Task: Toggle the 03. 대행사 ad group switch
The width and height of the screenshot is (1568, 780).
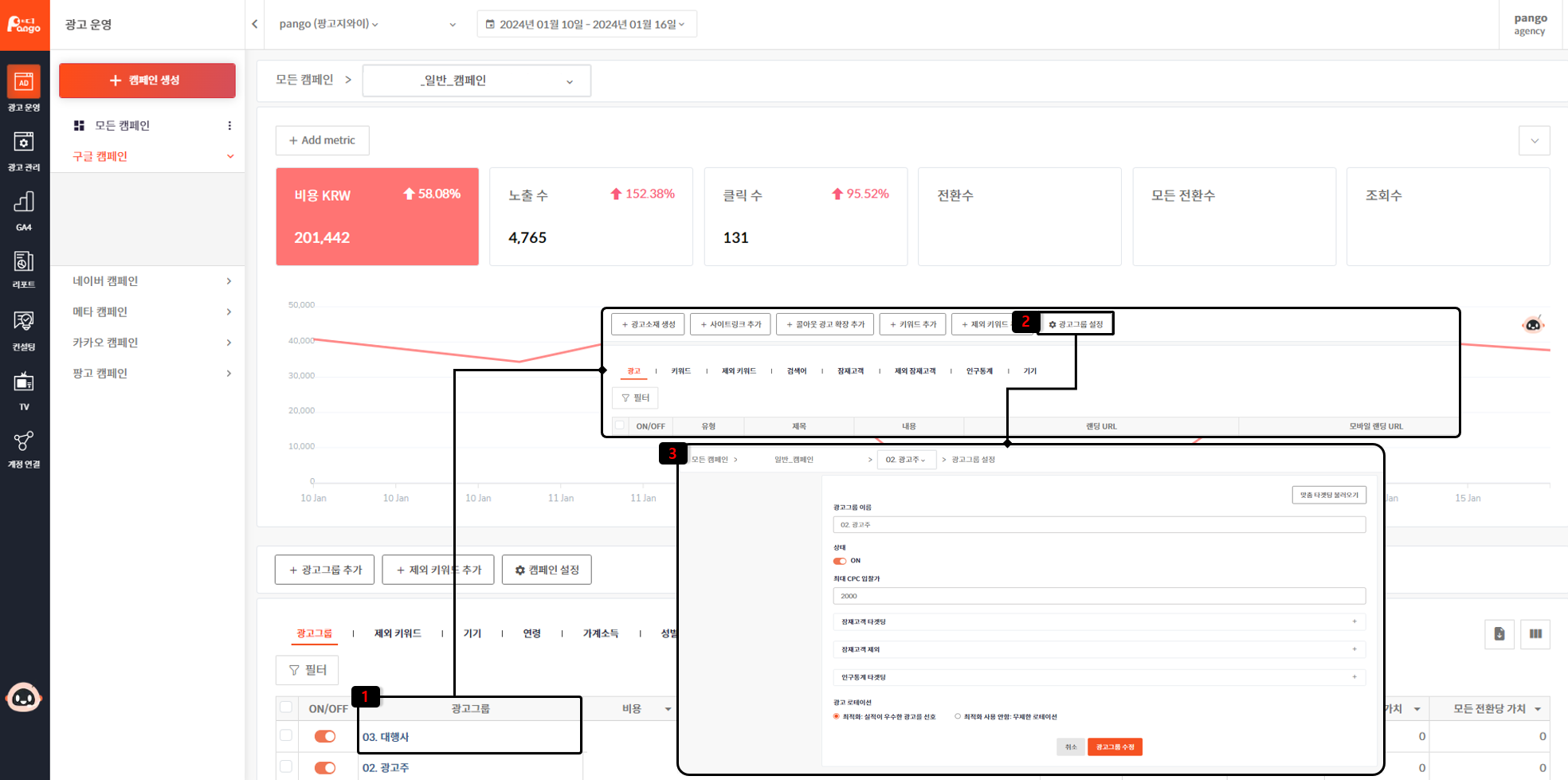Action: coord(325,736)
